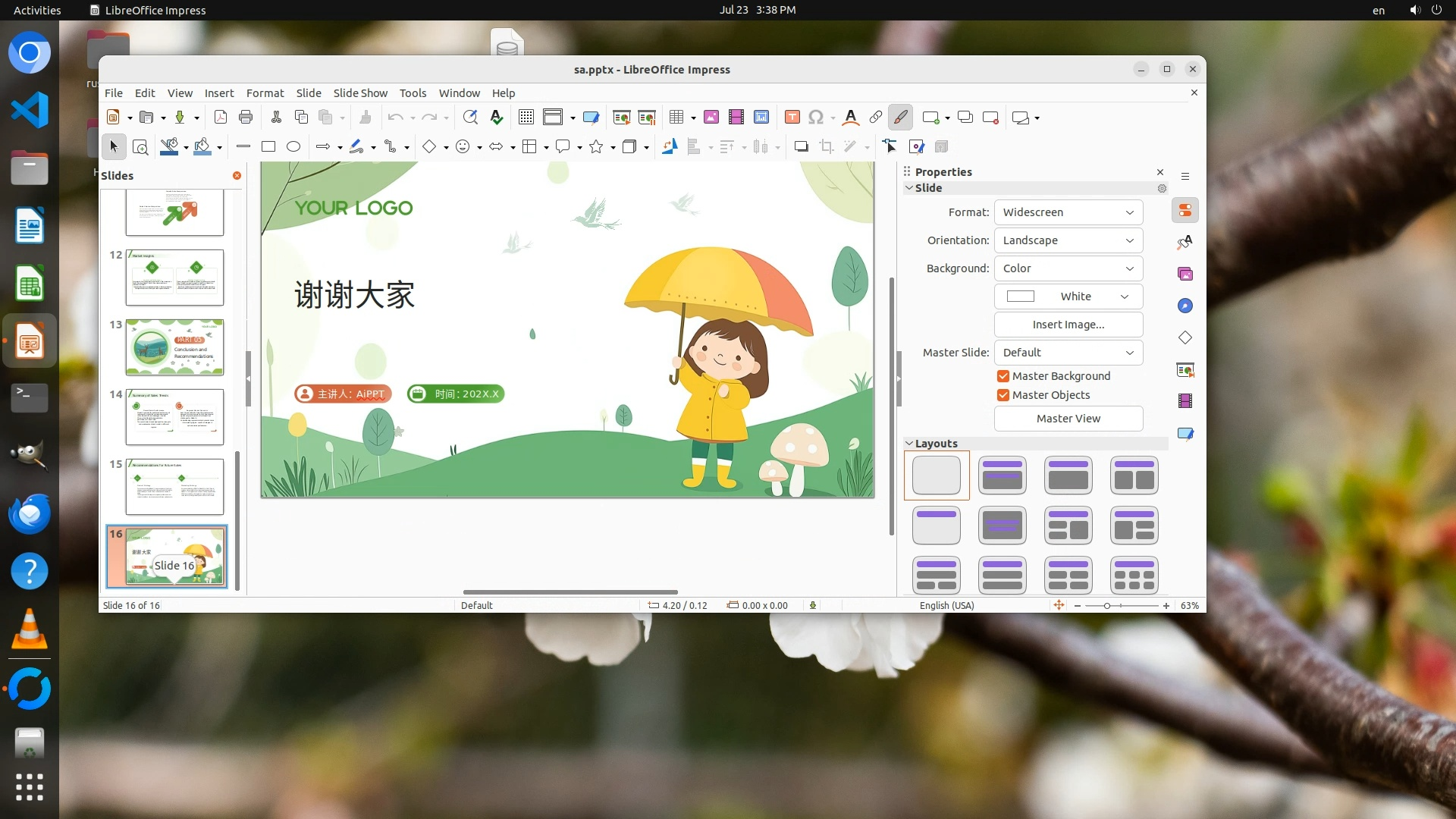
Task: Uncheck the Master Objects checkbox
Action: pyautogui.click(x=1003, y=395)
